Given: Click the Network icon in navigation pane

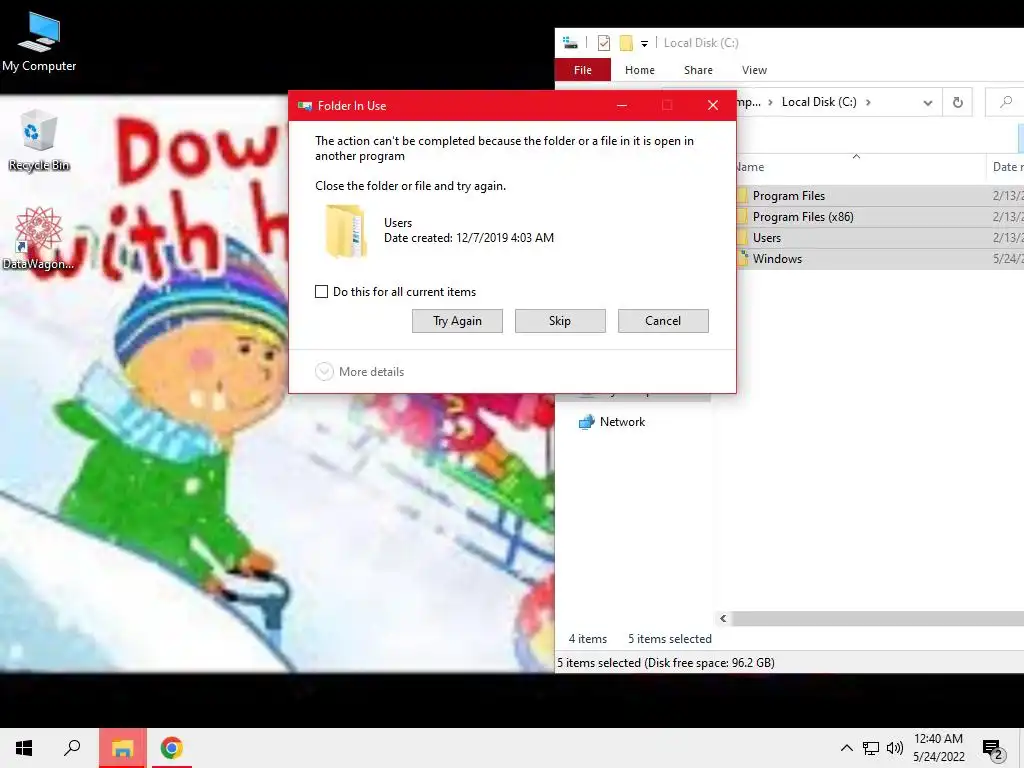Looking at the screenshot, I should tap(586, 422).
